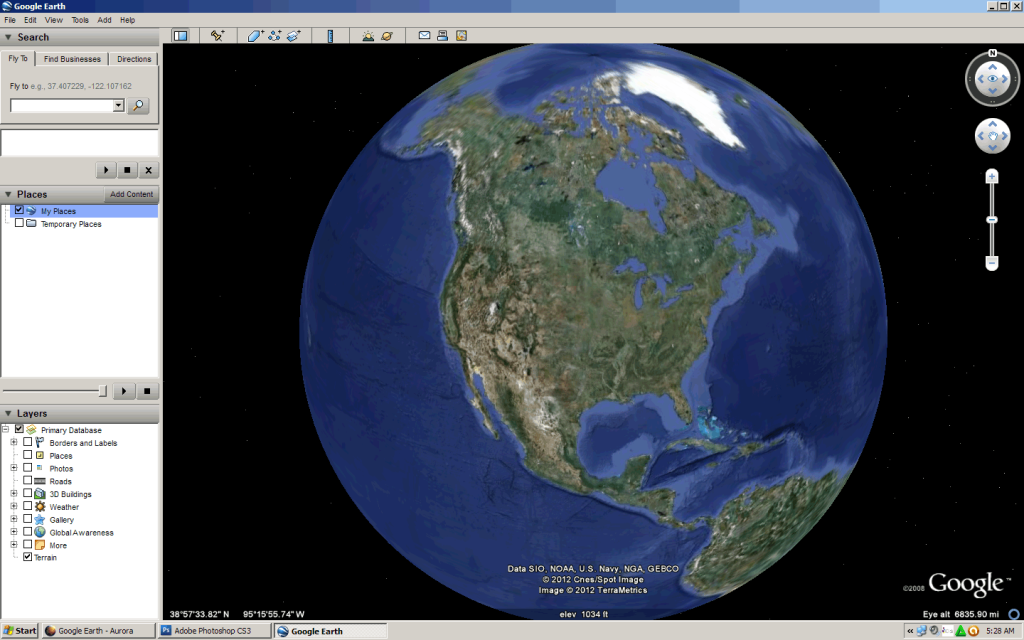
Task: Select the Add Polygon tool
Action: point(255,36)
